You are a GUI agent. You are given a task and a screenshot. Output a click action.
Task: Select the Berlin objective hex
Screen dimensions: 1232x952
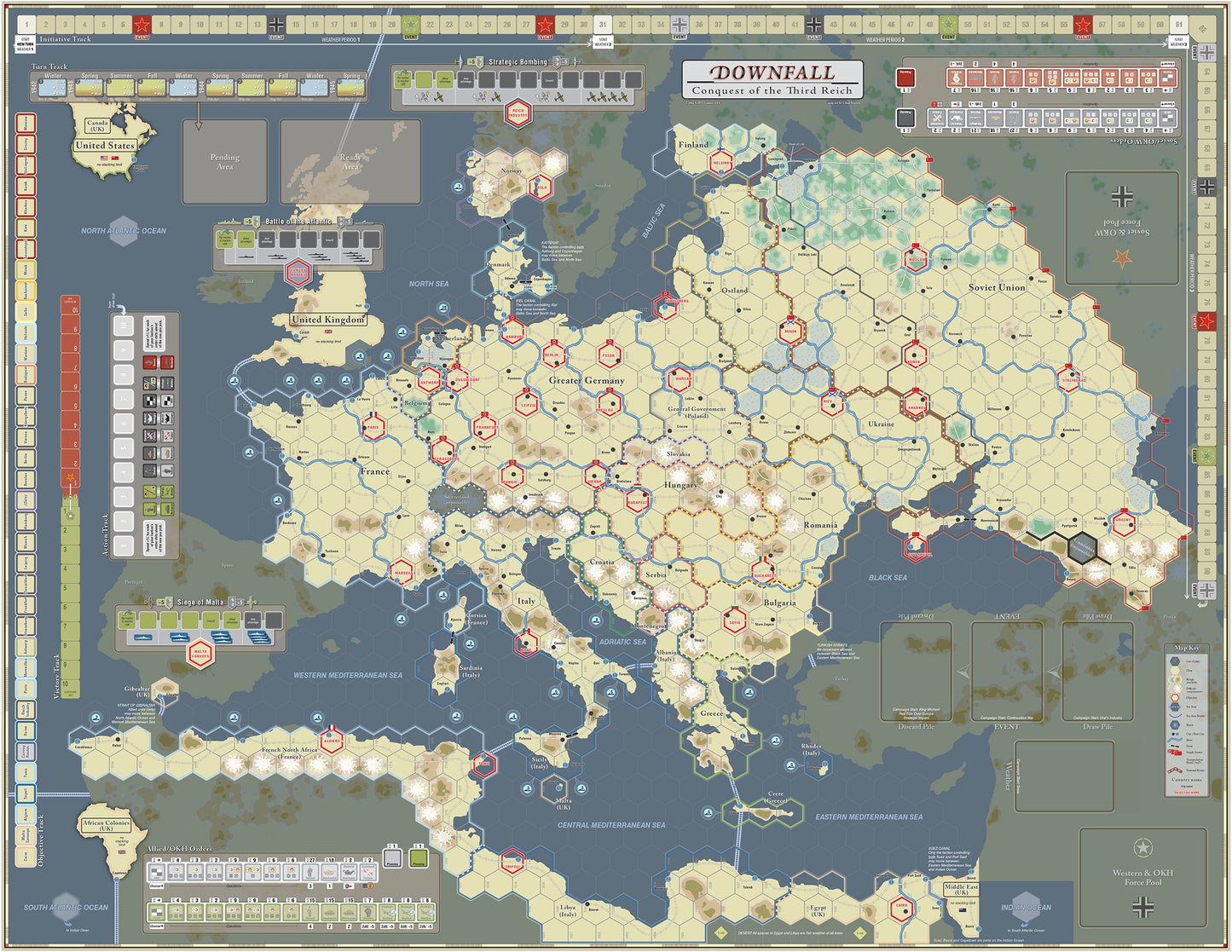553,355
